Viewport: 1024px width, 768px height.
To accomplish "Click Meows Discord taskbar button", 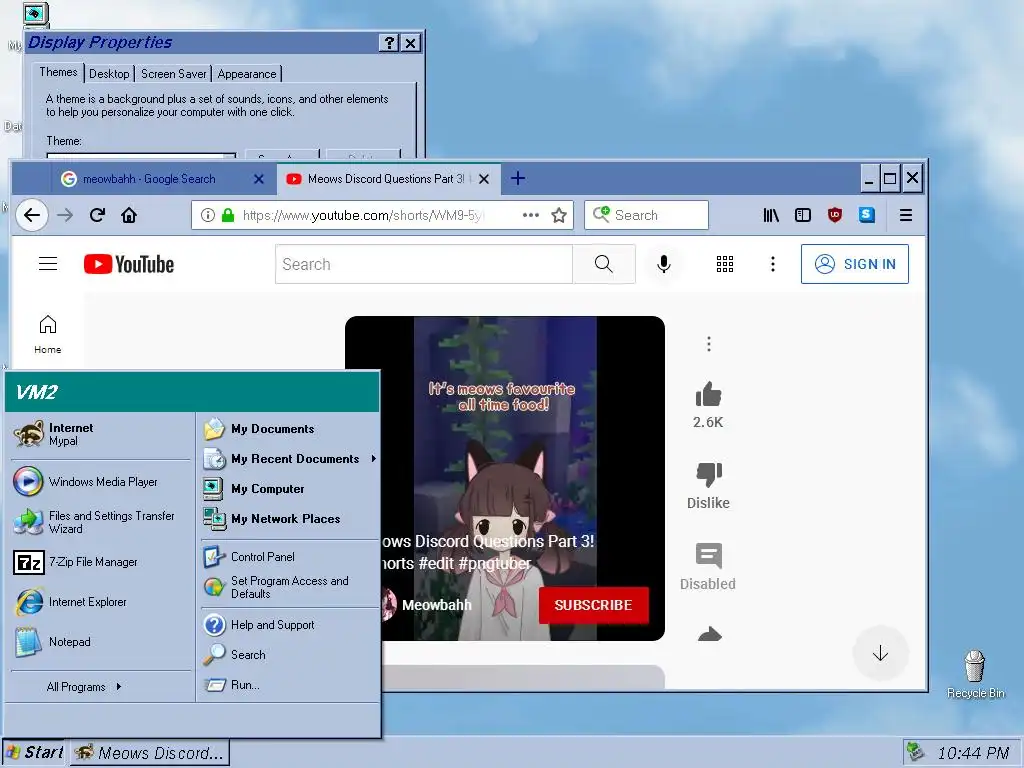I will (150, 753).
